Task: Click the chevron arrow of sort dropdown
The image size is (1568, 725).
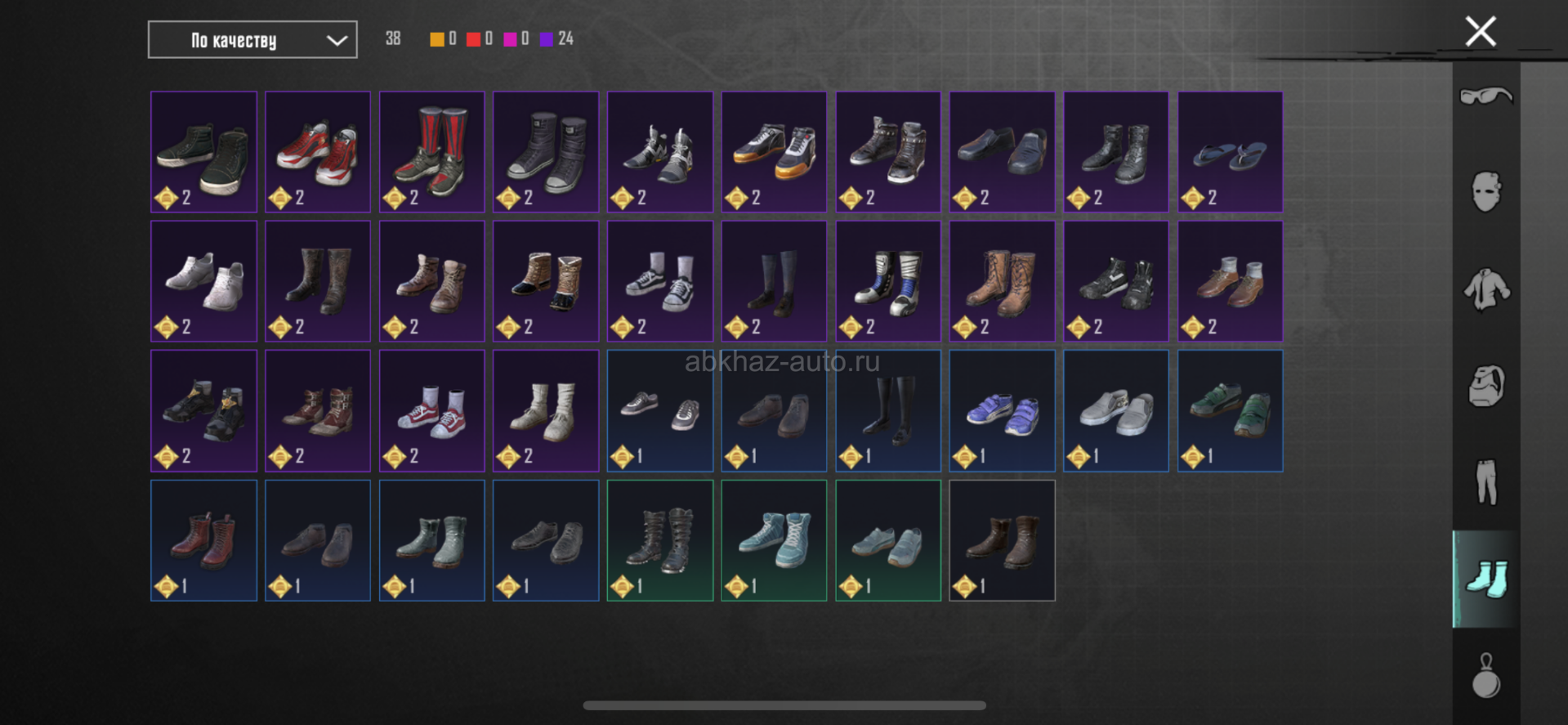Action: [x=337, y=41]
